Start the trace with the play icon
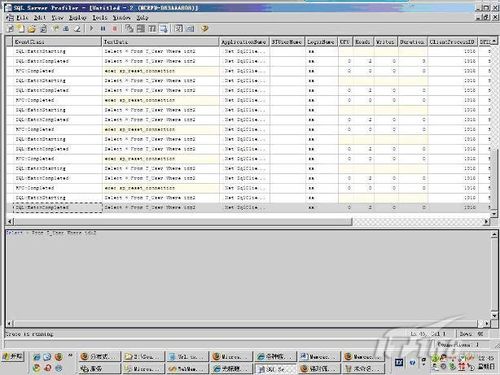The width and height of the screenshot is (500, 375). pyautogui.click(x=91, y=29)
